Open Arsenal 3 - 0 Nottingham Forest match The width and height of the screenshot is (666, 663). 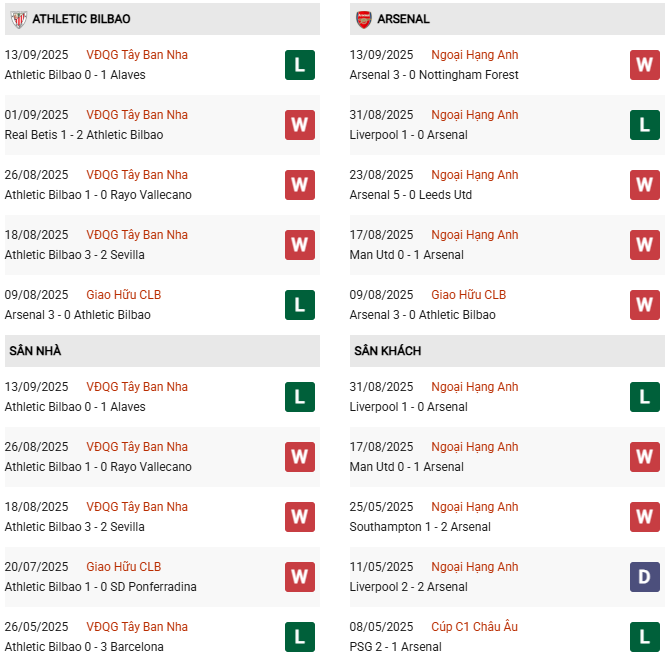pyautogui.click(x=434, y=75)
